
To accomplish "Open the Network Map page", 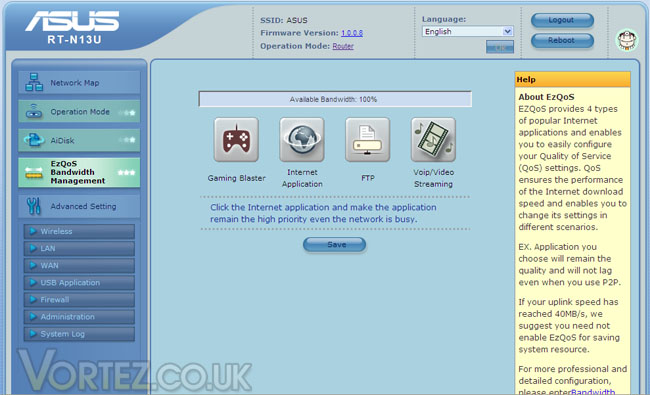I will click(79, 82).
